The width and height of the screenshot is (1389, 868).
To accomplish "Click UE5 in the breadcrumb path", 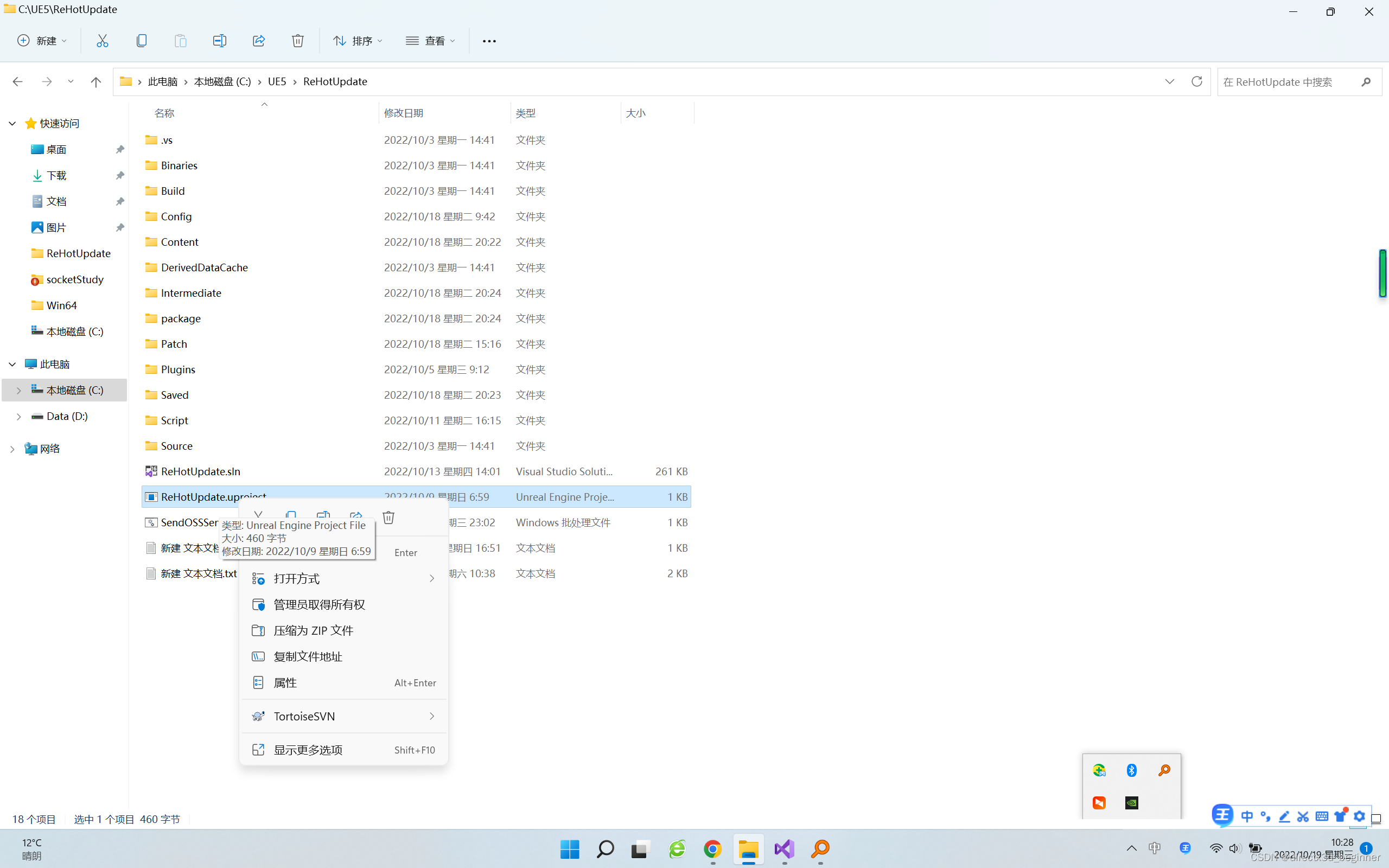I will point(277,81).
